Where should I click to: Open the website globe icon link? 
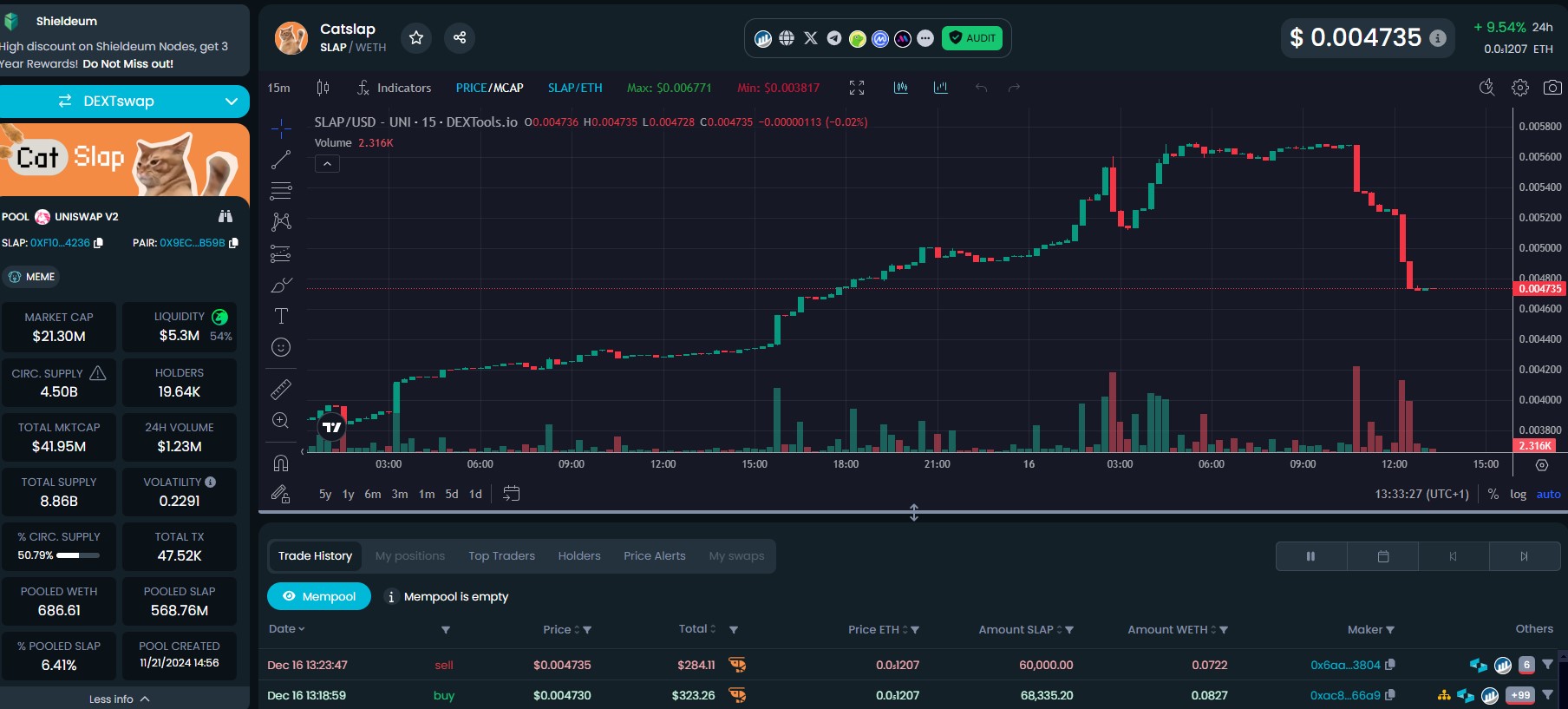[x=787, y=38]
